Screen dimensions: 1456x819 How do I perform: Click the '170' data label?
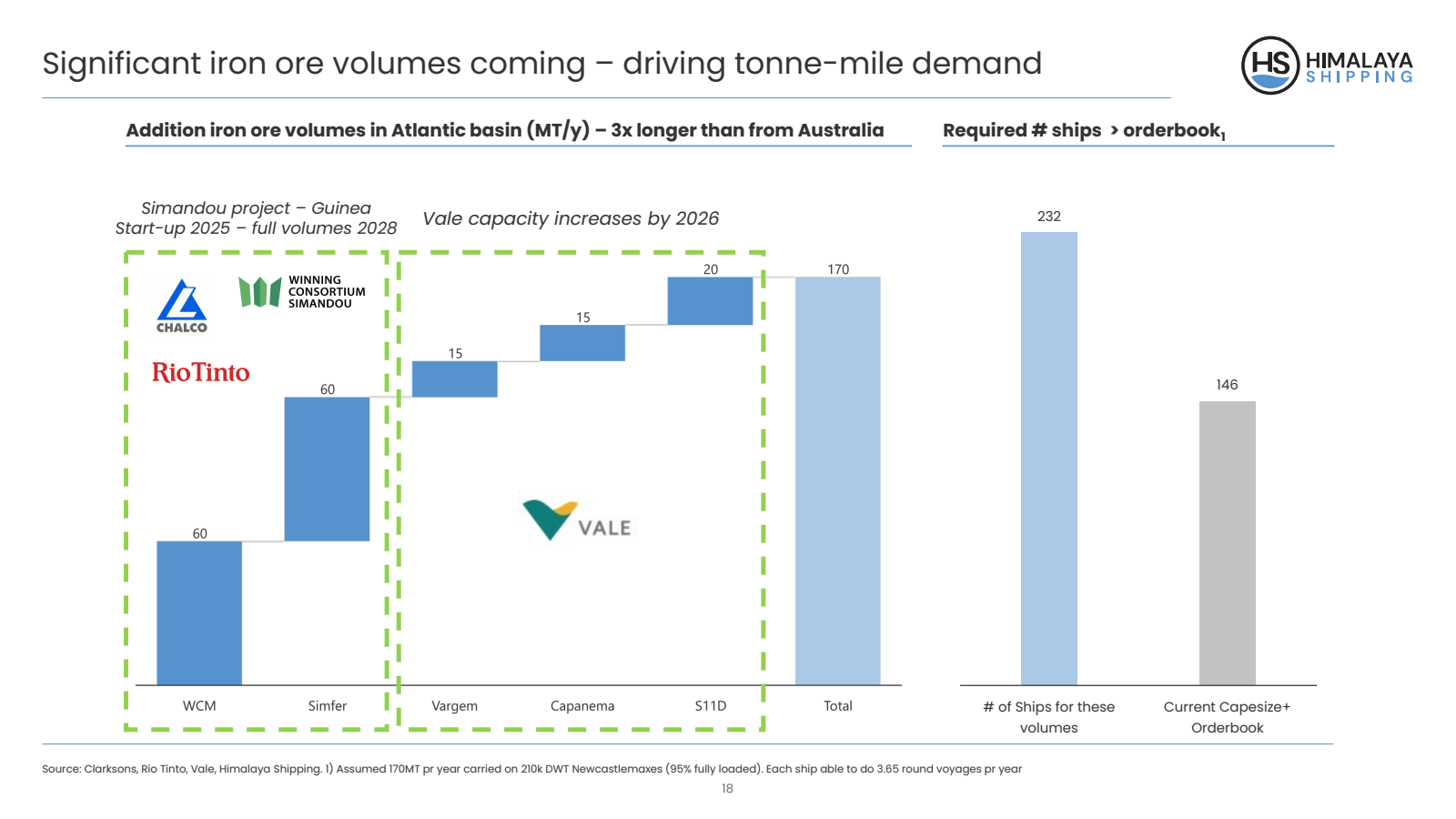coord(838,269)
